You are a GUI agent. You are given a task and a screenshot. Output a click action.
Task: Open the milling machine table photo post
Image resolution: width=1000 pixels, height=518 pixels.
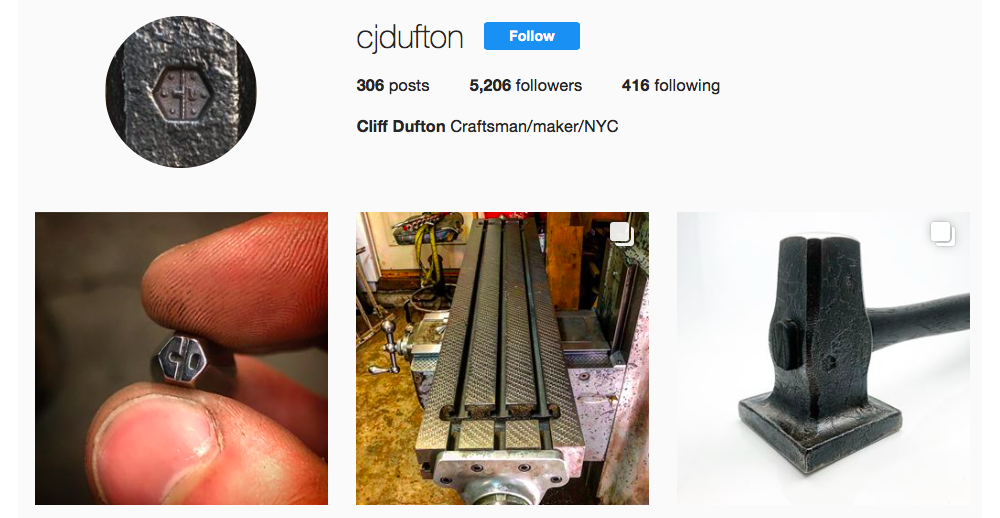502,359
